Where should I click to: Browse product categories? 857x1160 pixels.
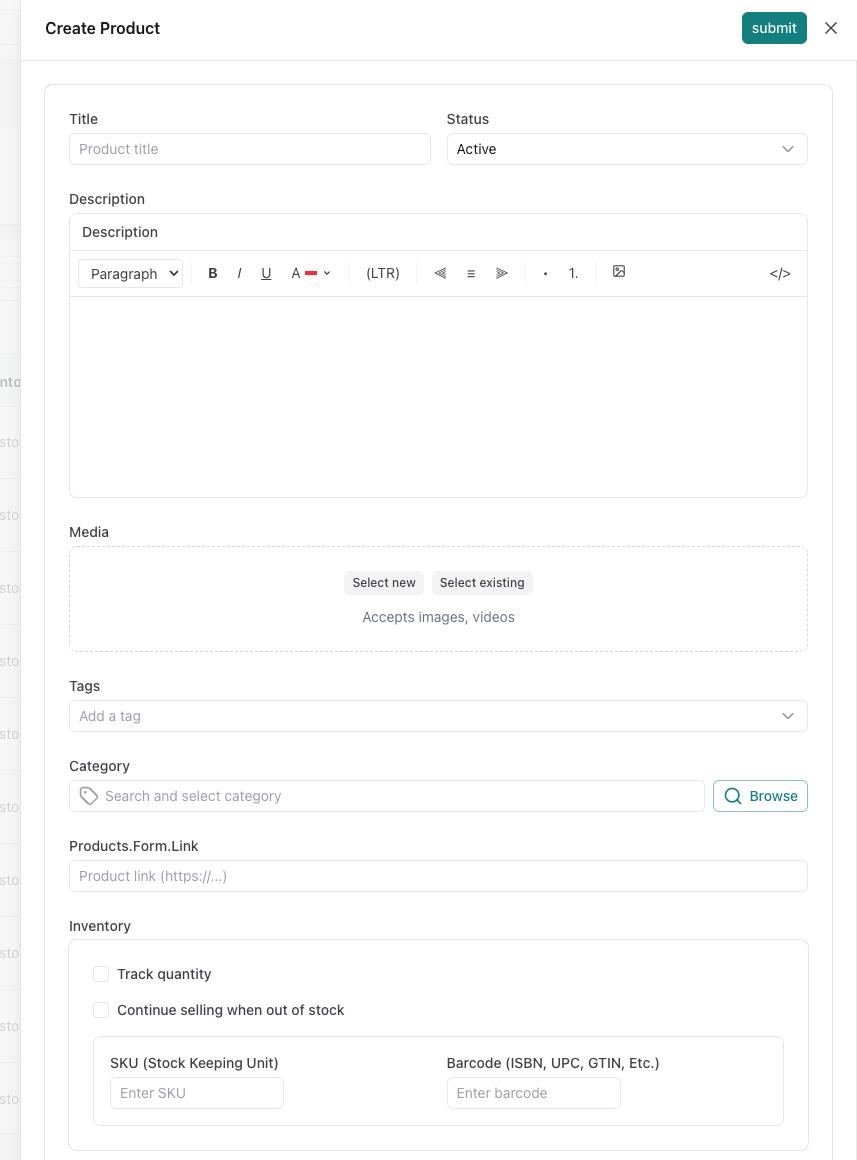point(760,796)
